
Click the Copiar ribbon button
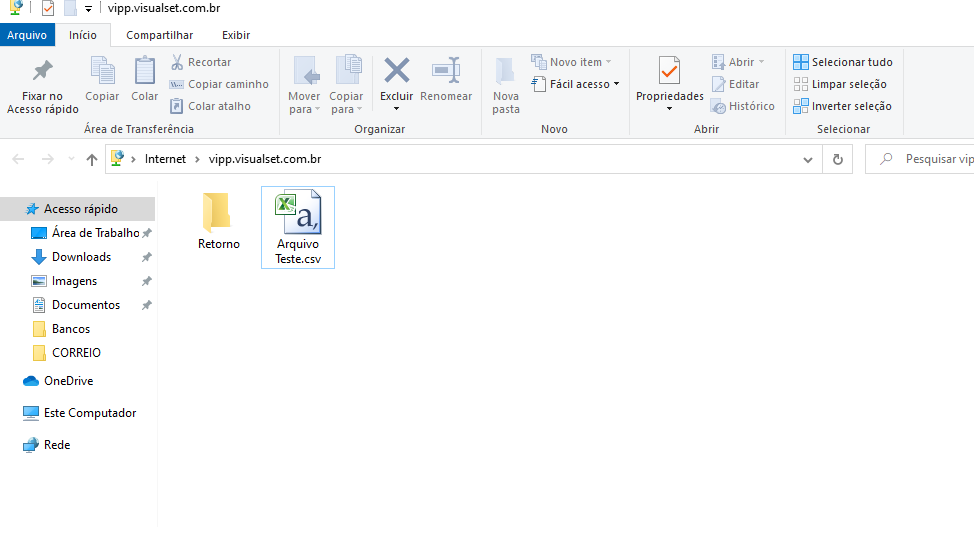click(x=102, y=80)
